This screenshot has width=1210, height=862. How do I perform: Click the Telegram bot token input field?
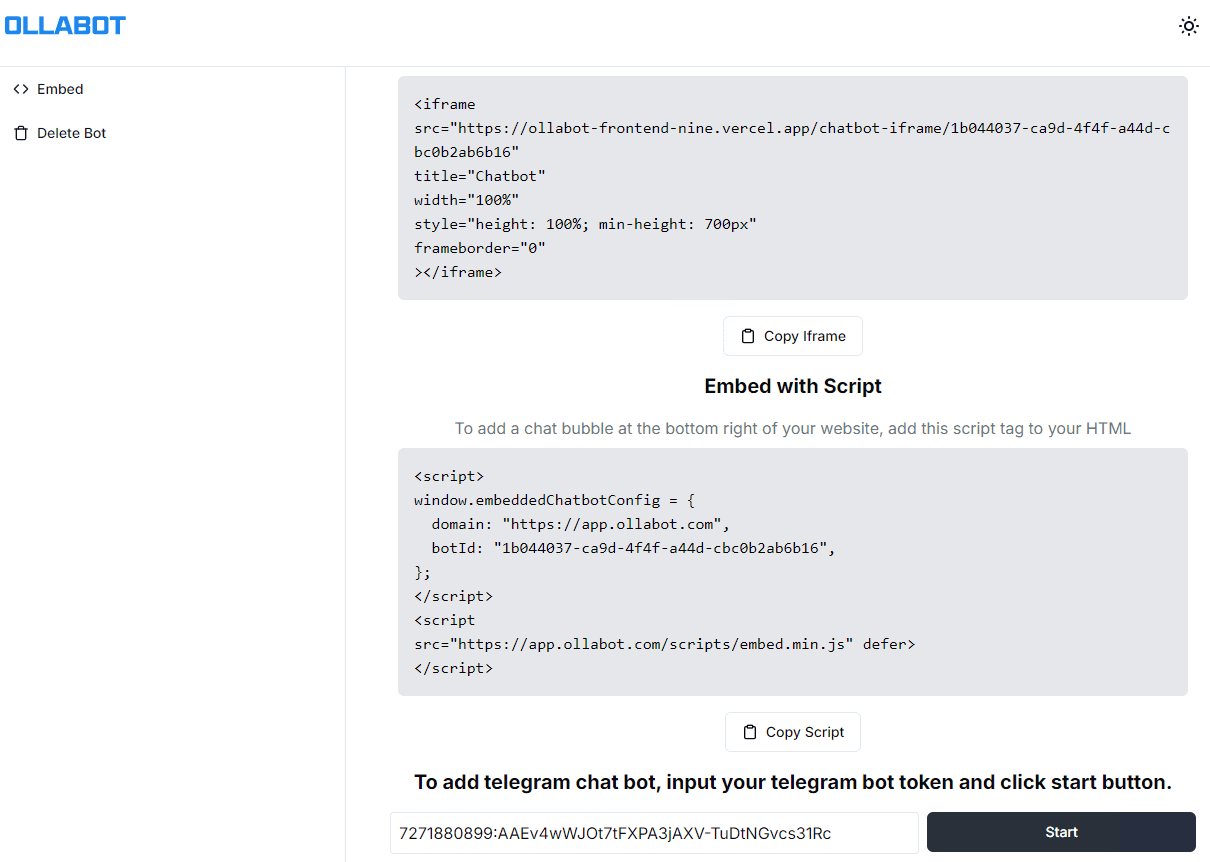(654, 832)
